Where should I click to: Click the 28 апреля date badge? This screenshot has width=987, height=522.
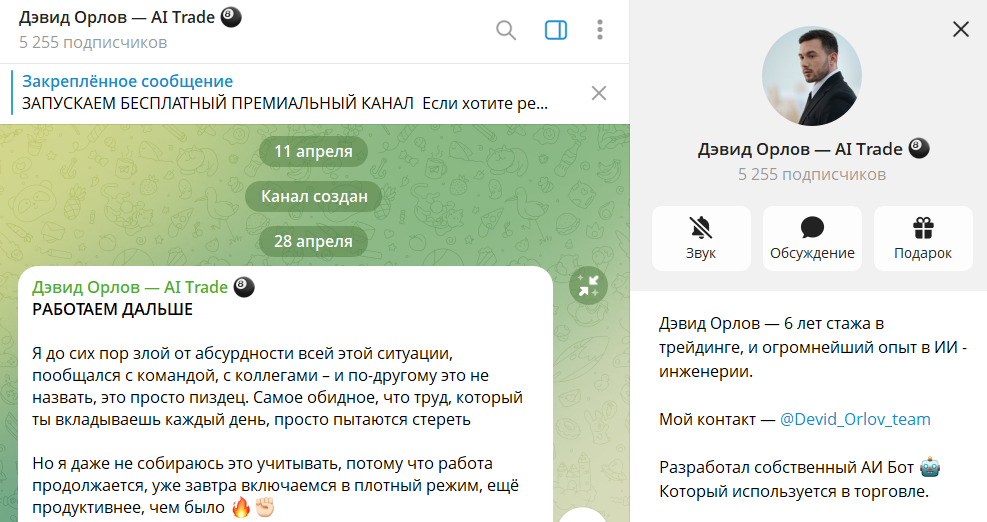click(313, 241)
